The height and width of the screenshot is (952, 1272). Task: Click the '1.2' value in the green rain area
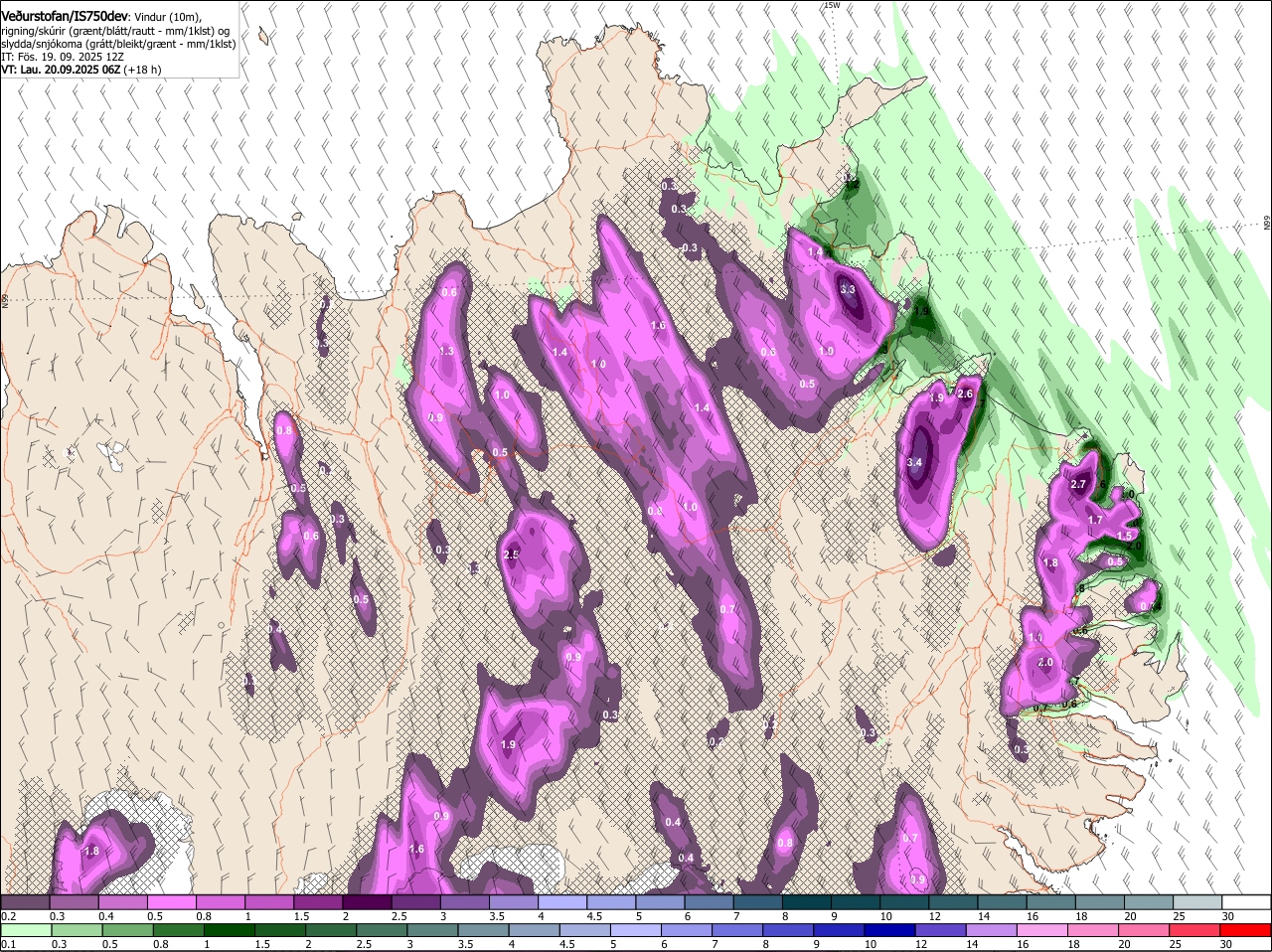pyautogui.click(x=852, y=184)
